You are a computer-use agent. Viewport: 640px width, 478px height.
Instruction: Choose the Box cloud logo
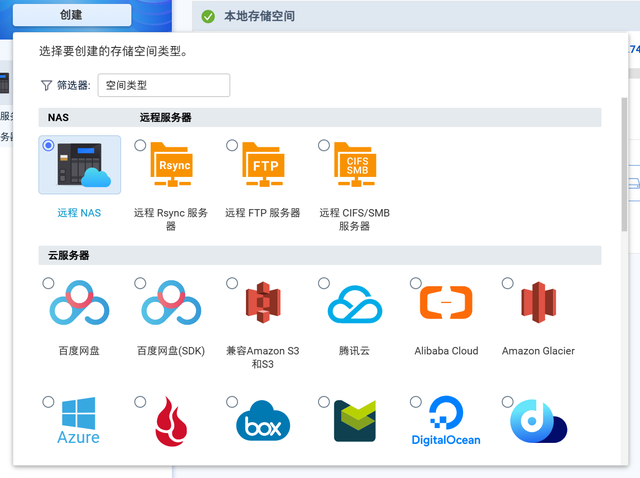click(x=263, y=421)
